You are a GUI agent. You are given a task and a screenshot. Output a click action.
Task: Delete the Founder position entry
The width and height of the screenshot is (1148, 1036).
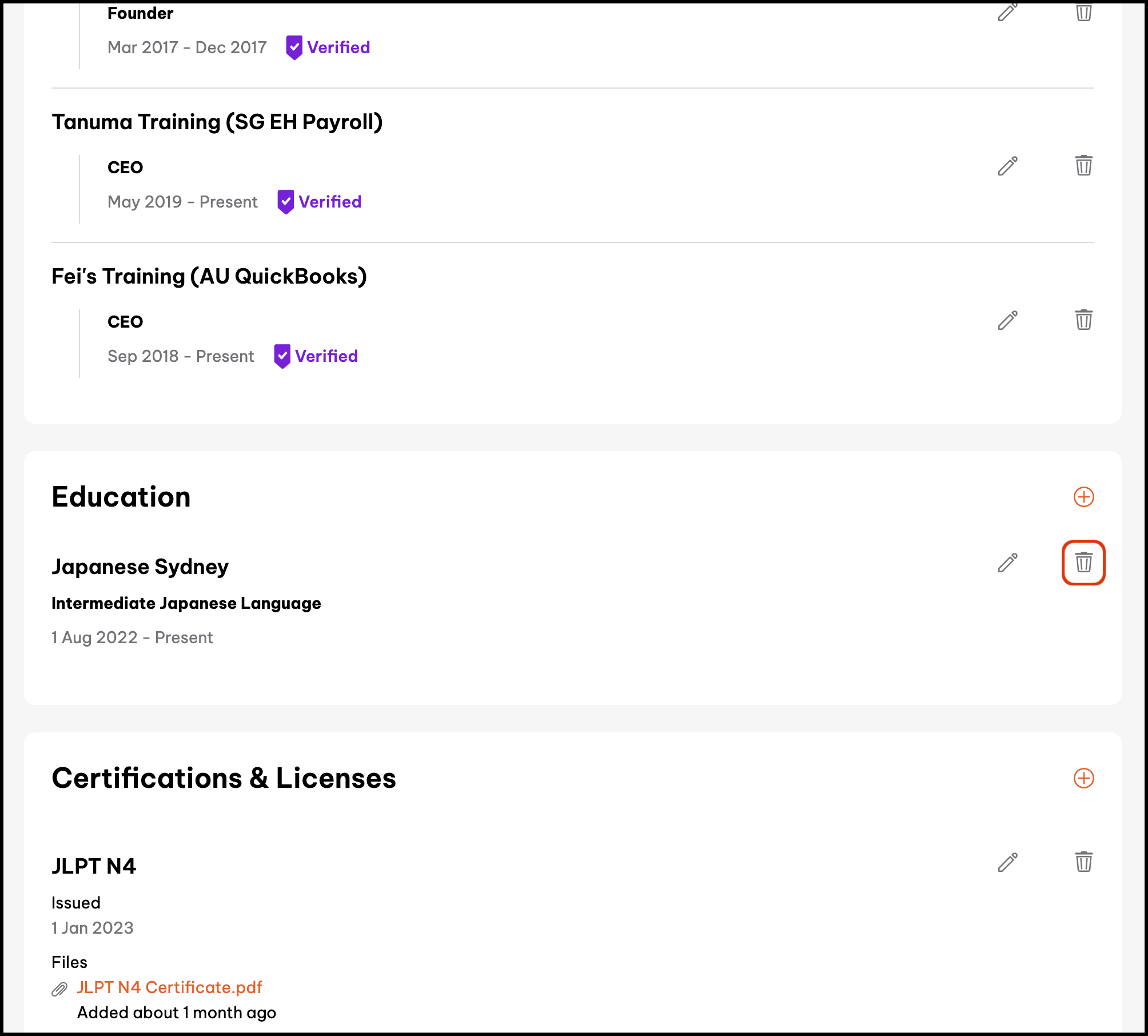tap(1083, 11)
